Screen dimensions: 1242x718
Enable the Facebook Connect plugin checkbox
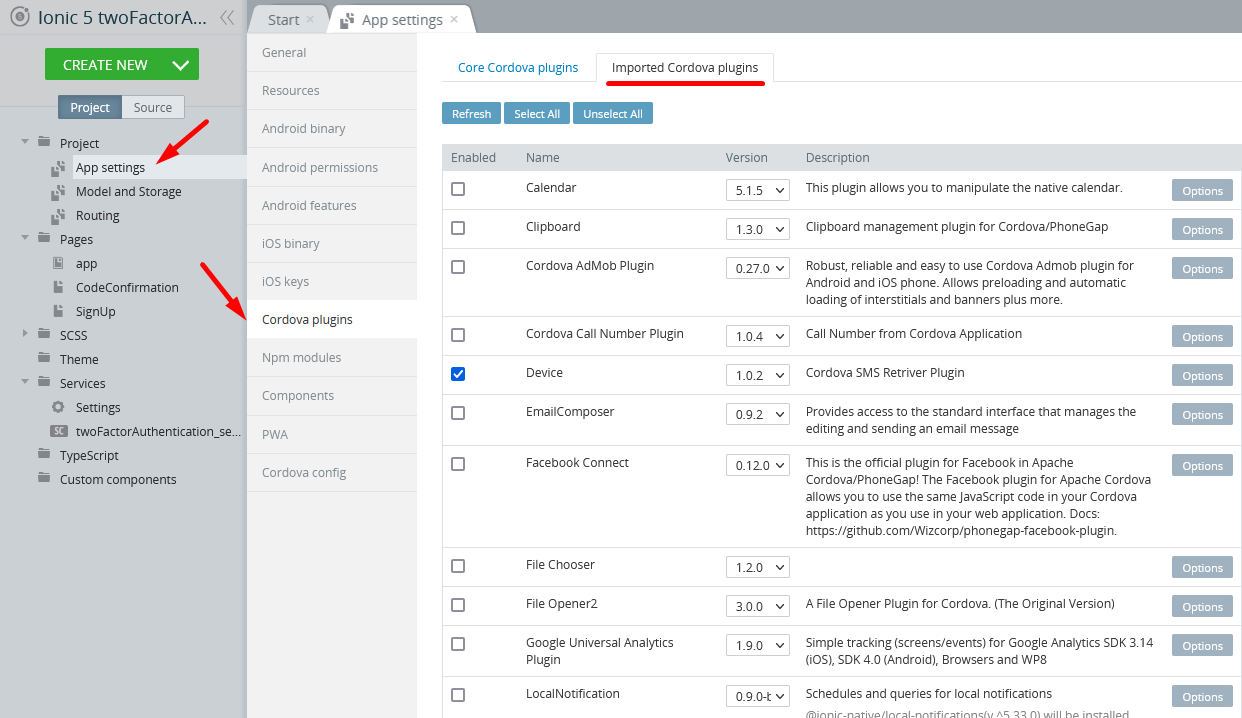458,464
